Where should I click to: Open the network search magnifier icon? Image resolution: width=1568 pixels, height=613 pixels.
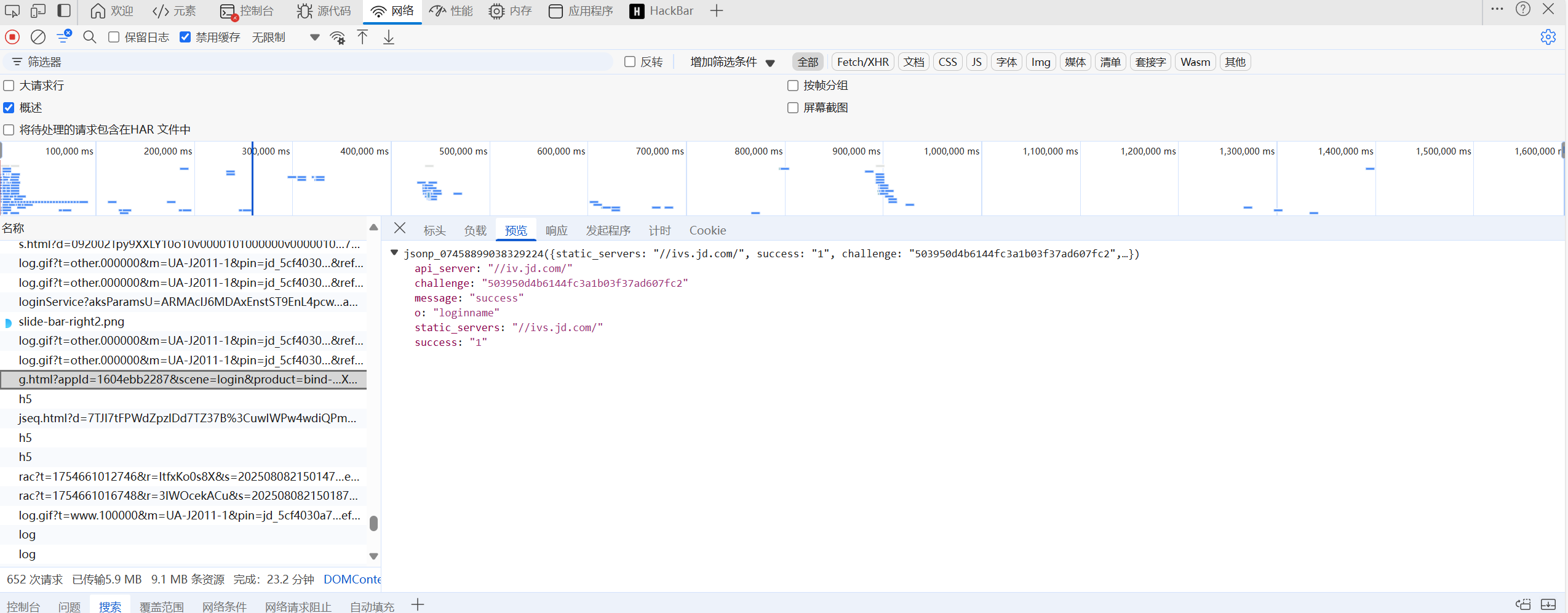pyautogui.click(x=90, y=37)
